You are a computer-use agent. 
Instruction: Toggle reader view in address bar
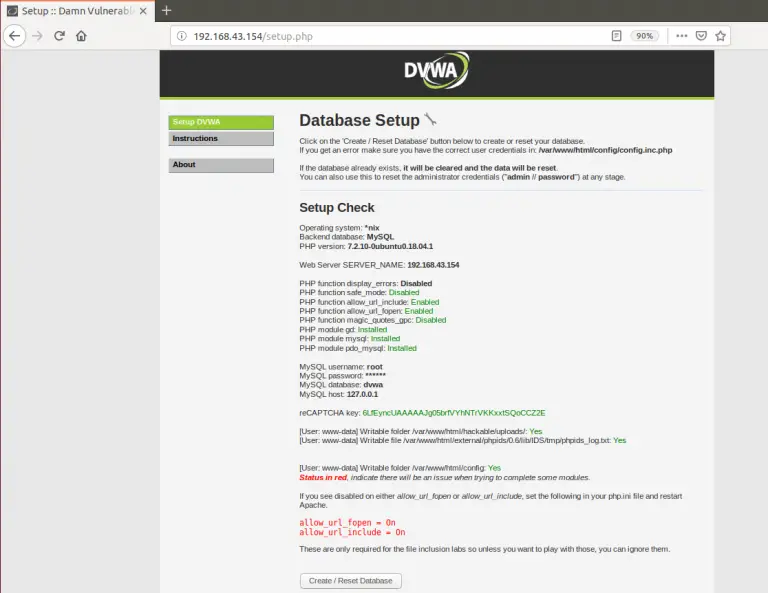point(617,35)
